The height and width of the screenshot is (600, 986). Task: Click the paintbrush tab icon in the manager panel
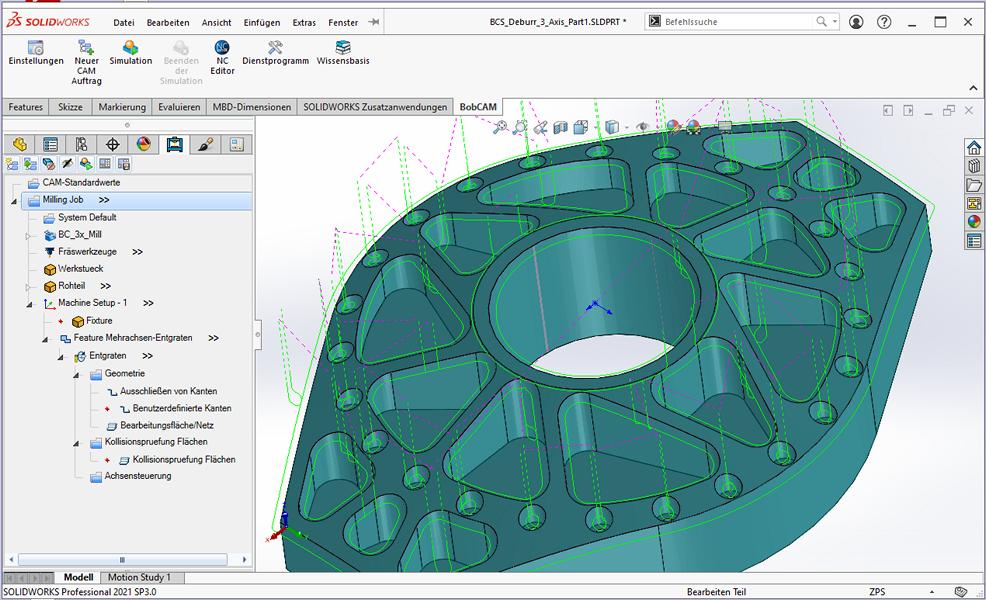point(205,145)
